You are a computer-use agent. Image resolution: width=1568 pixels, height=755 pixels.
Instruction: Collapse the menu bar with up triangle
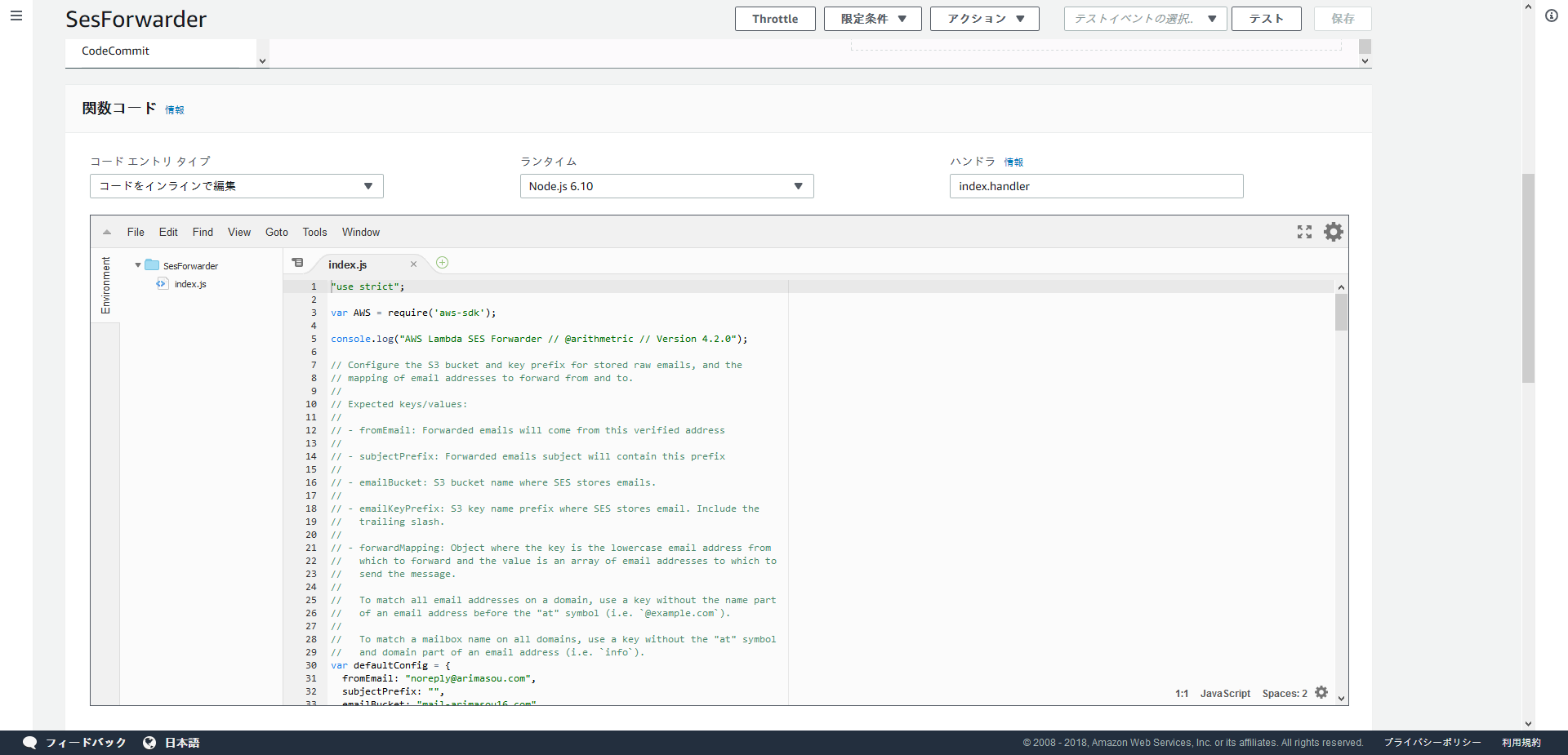107,233
